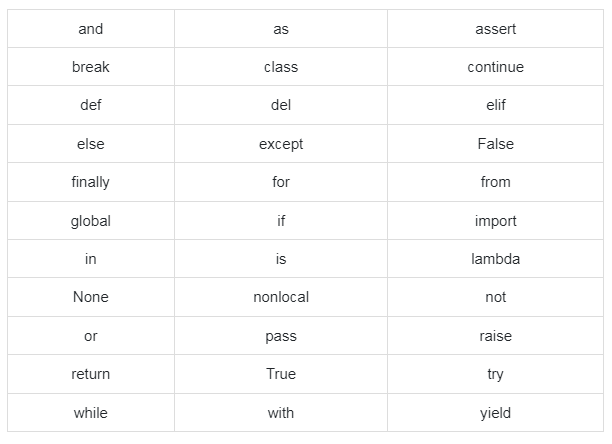
Task: Select the 'class' cell
Action: point(281,67)
